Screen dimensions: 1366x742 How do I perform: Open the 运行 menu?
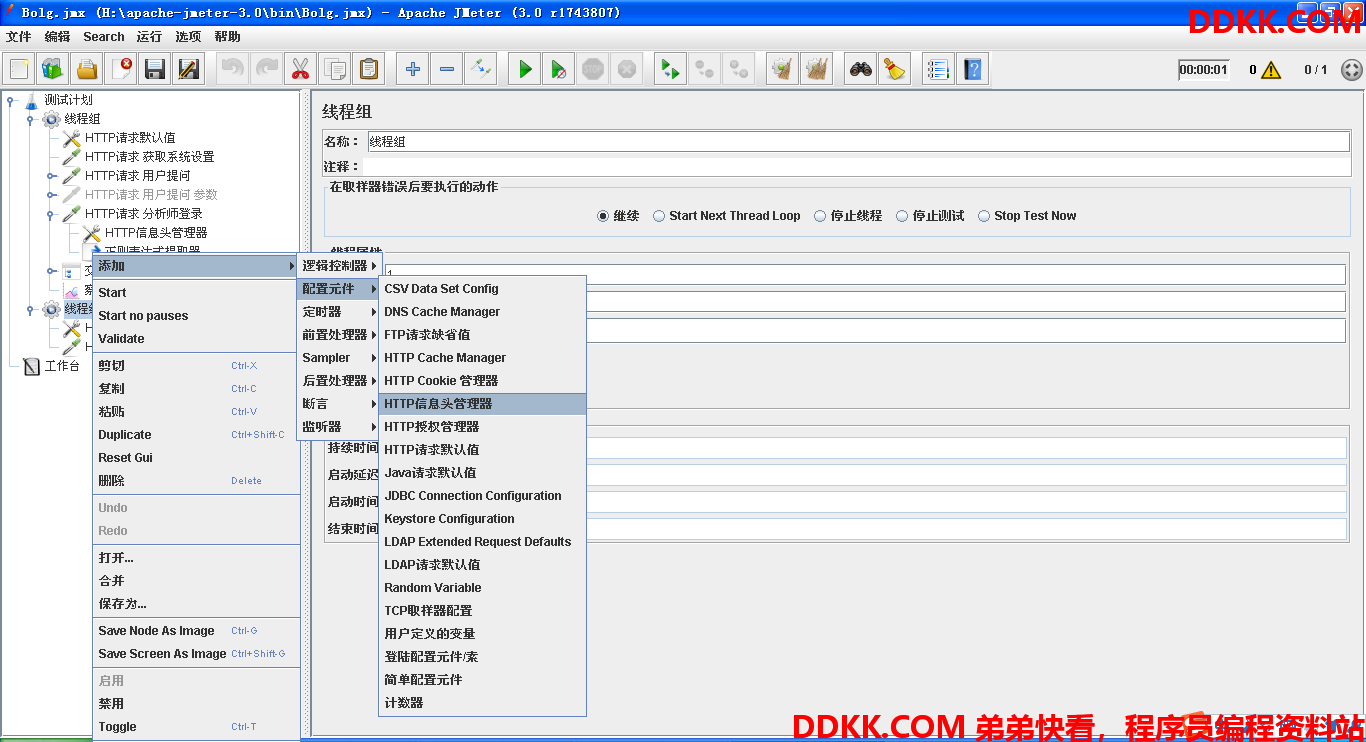149,37
